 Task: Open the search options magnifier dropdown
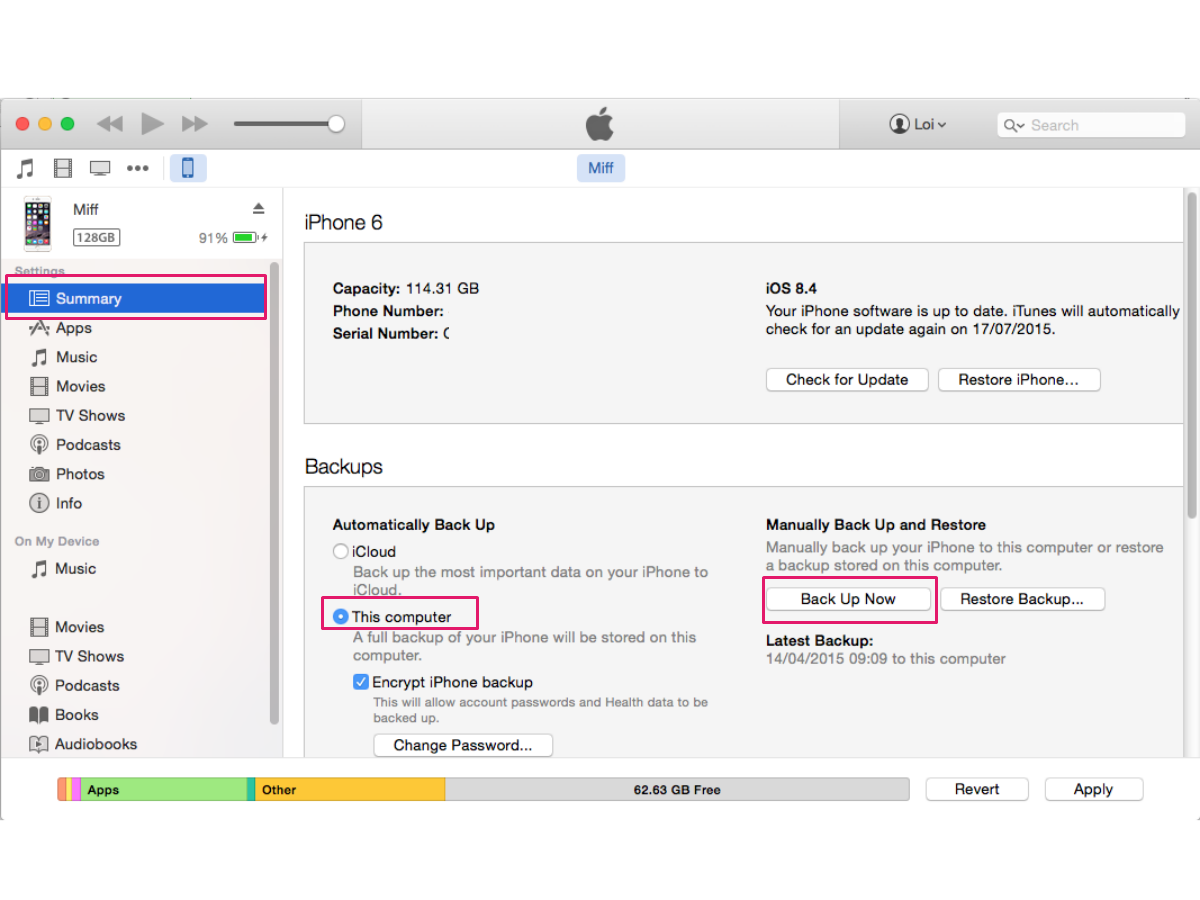[x=1014, y=125]
